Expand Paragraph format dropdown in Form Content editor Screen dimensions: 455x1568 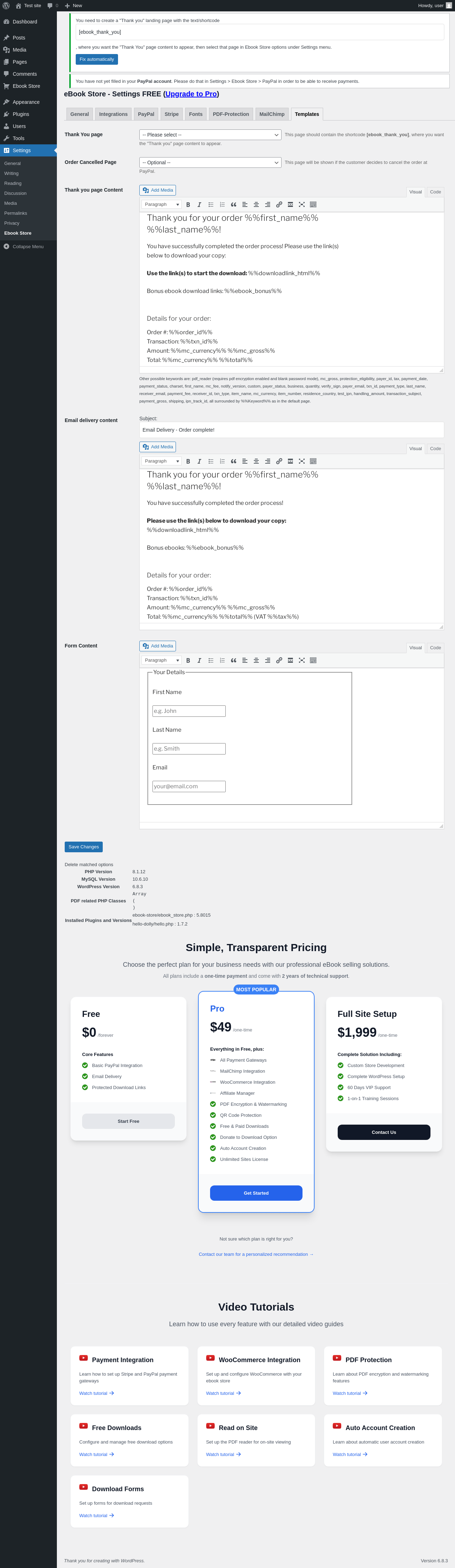[162, 660]
